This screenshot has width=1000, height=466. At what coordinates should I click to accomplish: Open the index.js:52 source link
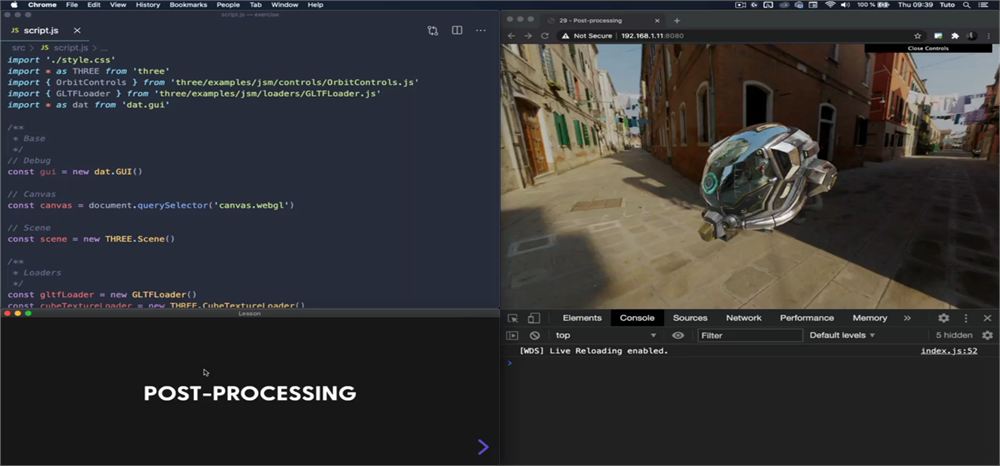pyautogui.click(x=949, y=351)
